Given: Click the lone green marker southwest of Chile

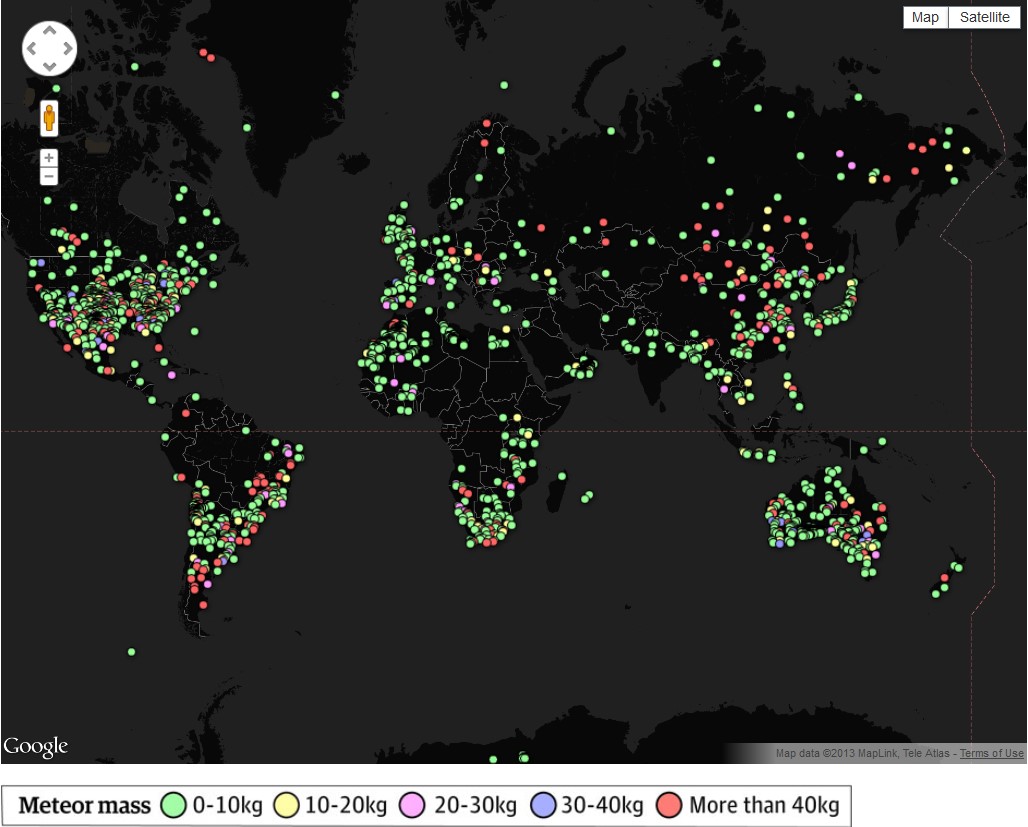Looking at the screenshot, I should coord(132,652).
